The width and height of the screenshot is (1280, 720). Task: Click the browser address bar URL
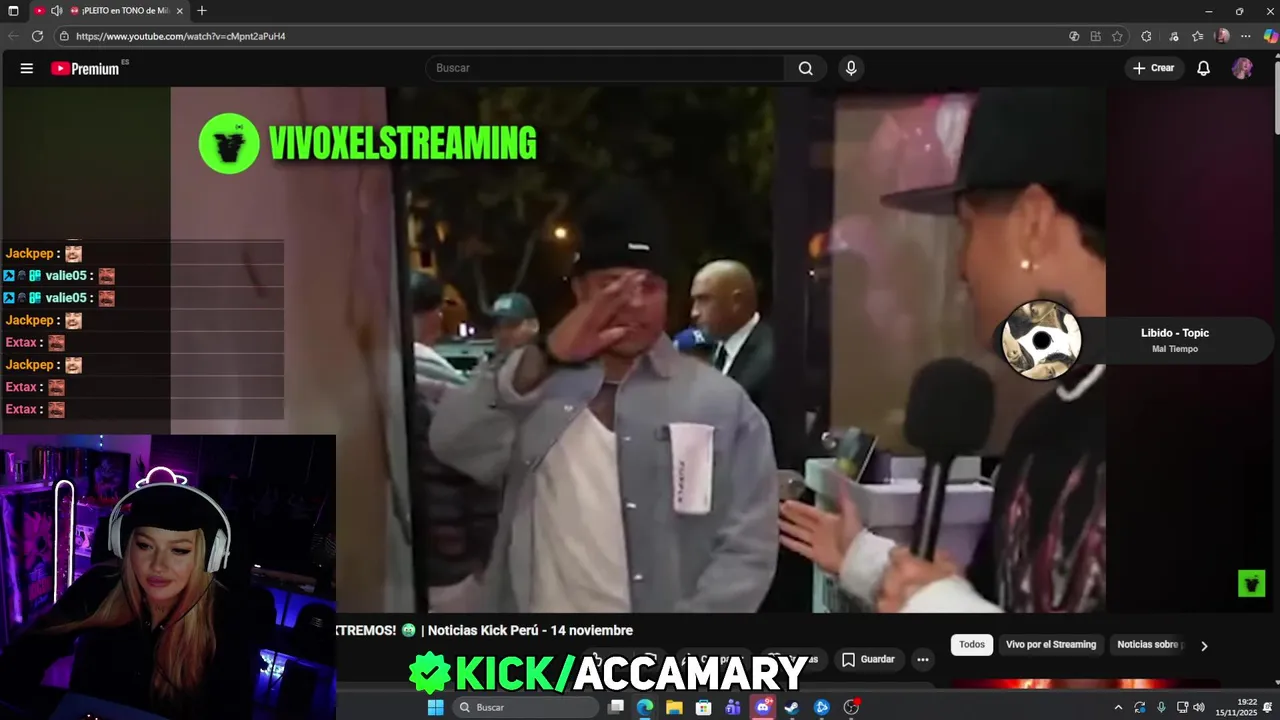pos(180,36)
